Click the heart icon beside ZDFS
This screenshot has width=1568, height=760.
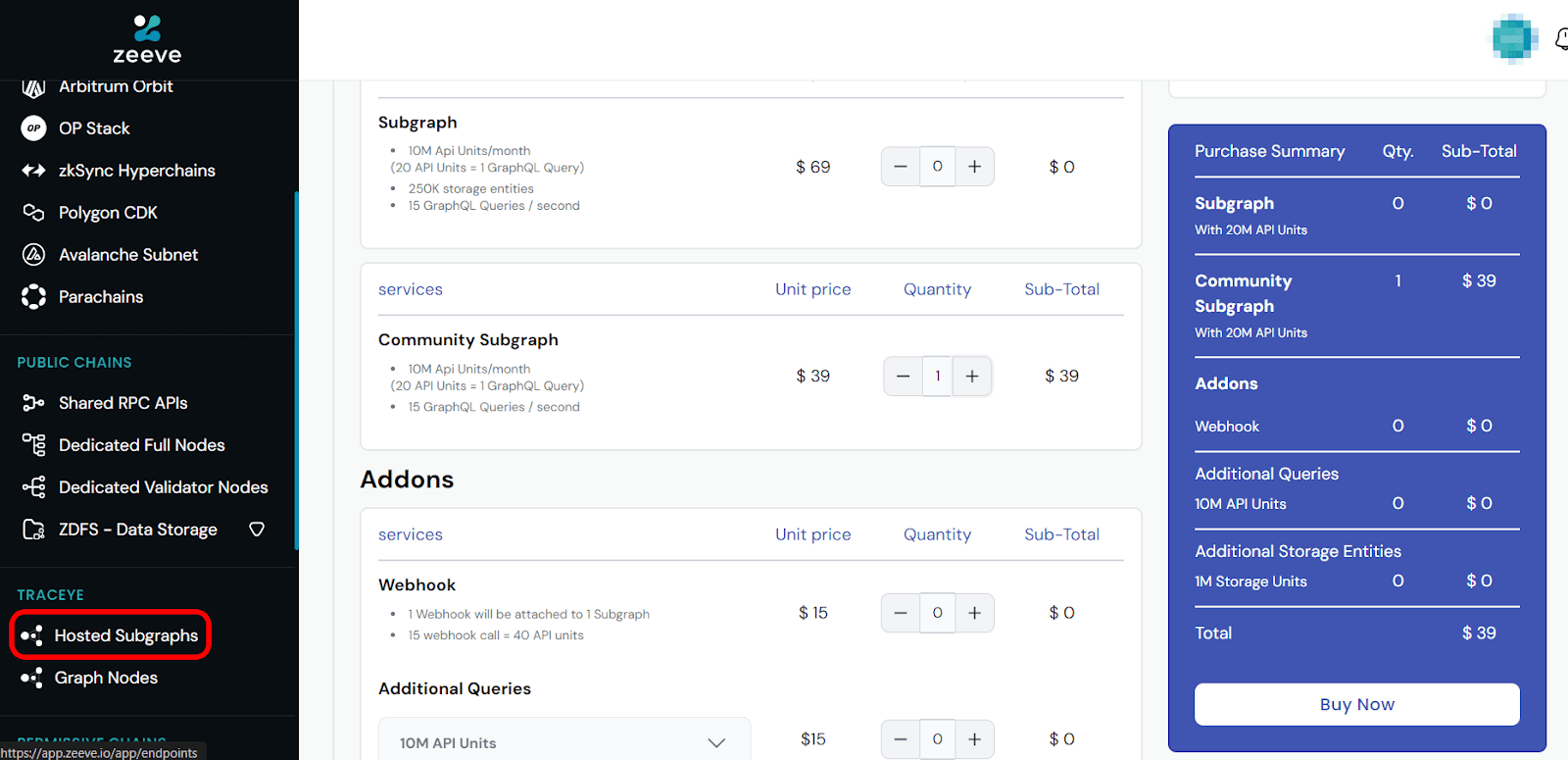257,530
